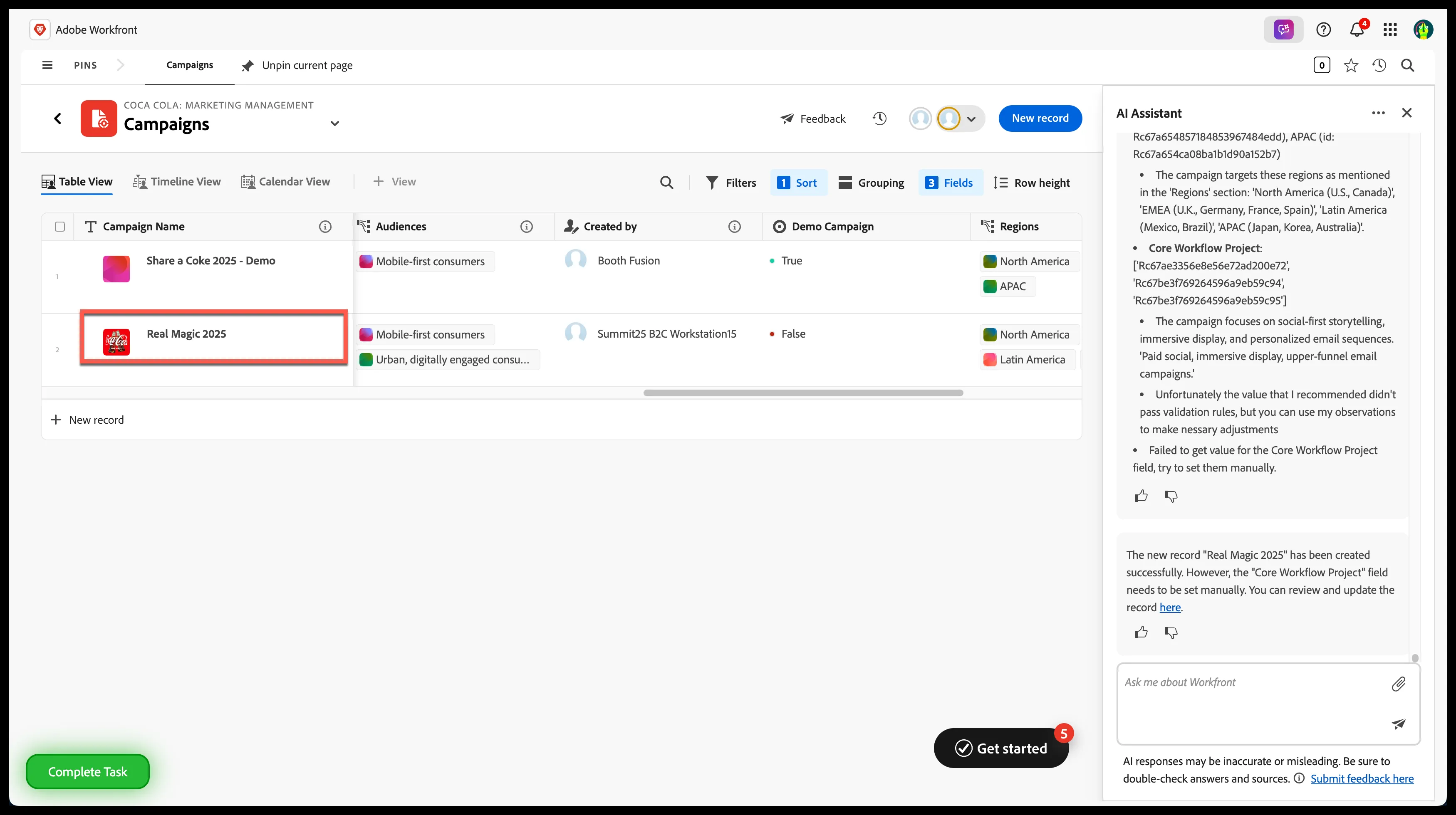Open the 'here' link in the assistant message
Viewport: 1456px width, 815px height.
click(1170, 607)
